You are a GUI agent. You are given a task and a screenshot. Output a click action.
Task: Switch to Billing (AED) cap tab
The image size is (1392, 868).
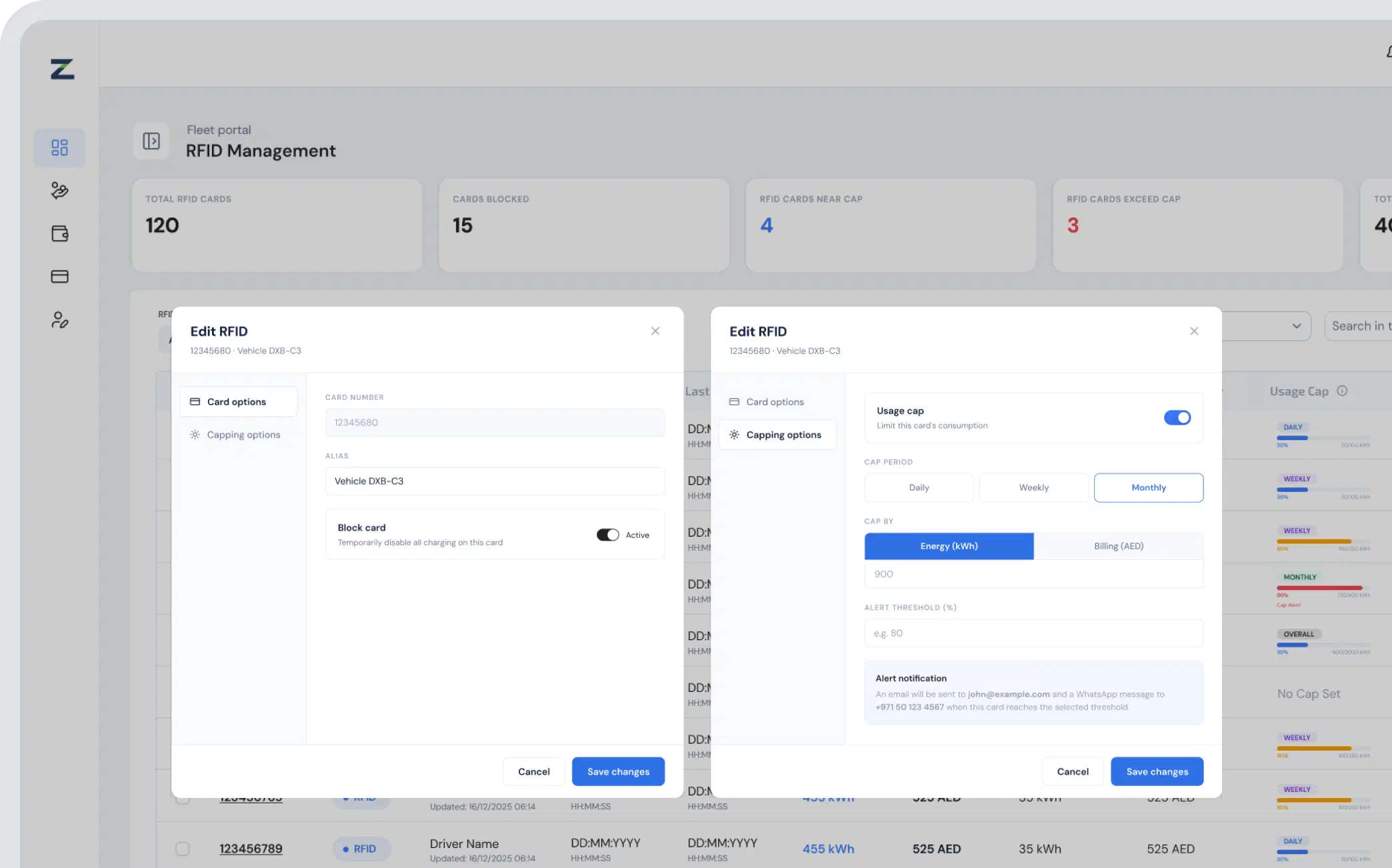coord(1118,546)
